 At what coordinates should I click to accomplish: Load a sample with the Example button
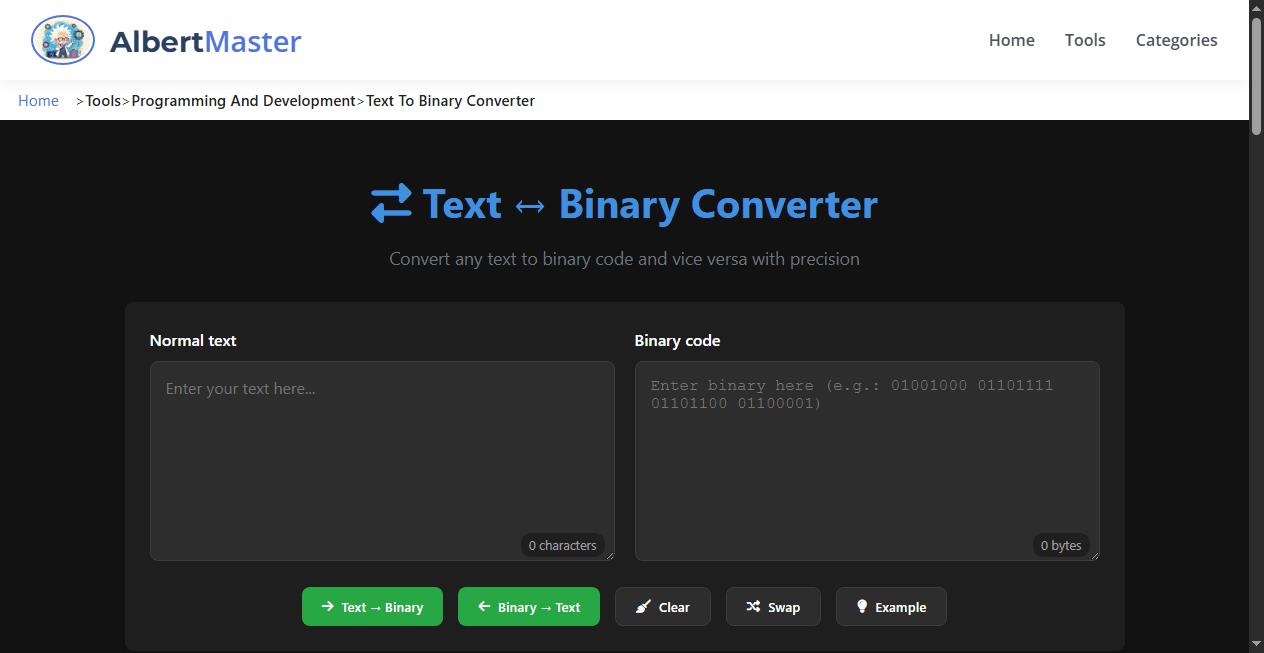point(891,606)
